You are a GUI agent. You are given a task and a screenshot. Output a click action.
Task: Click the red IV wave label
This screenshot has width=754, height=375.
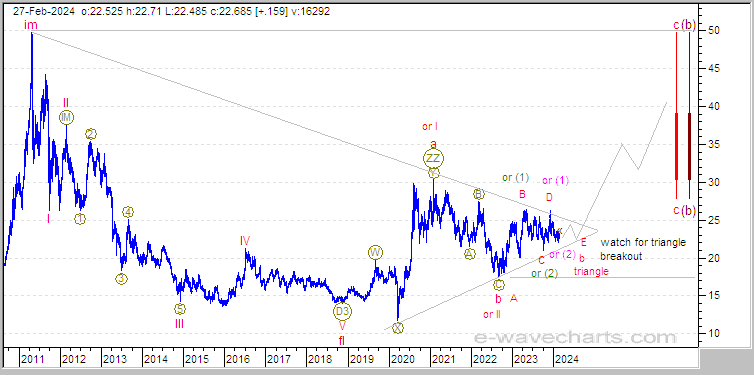245,241
